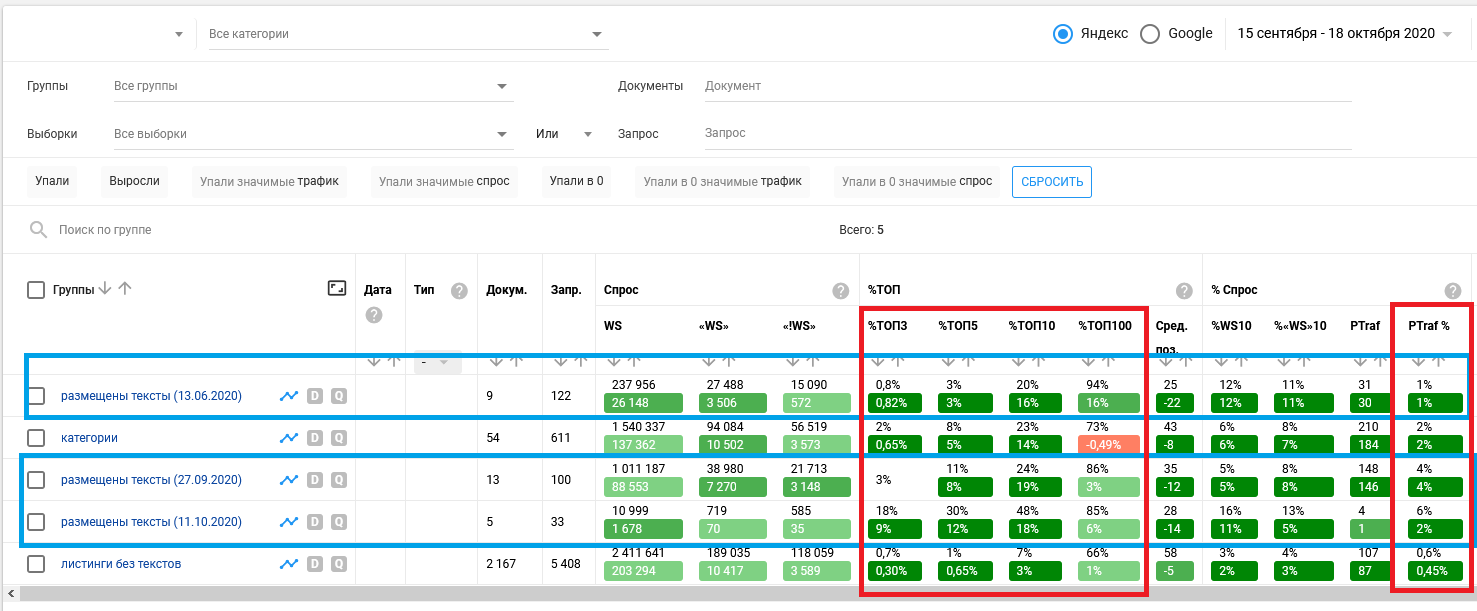
Task: Check the «категории» row checkbox
Action: click(x=36, y=438)
